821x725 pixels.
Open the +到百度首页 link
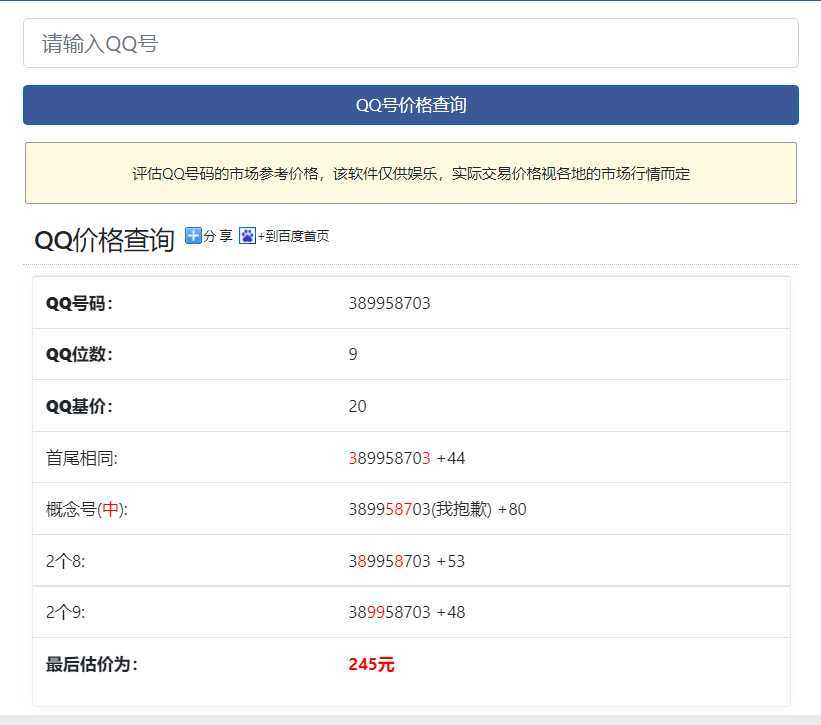296,236
